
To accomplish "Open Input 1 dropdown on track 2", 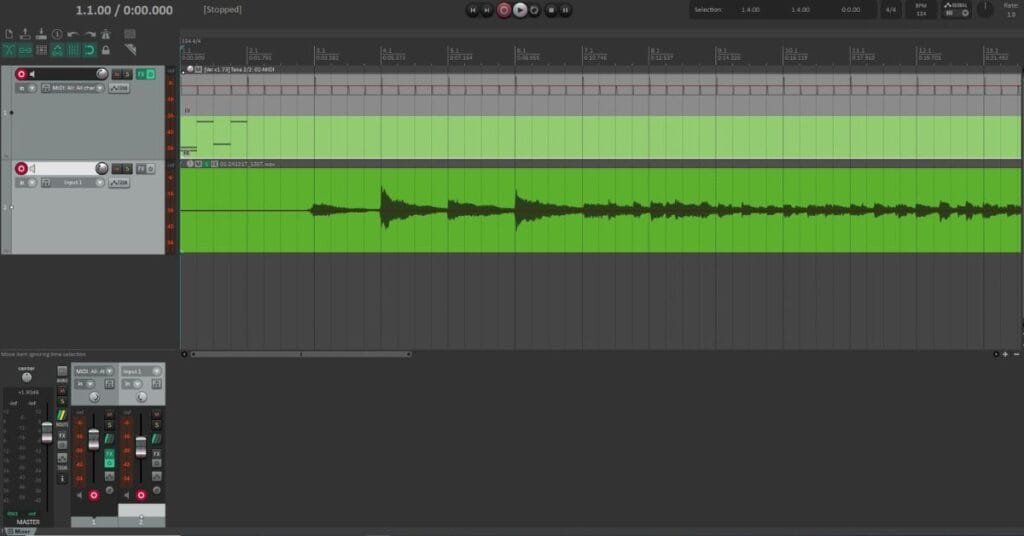I will (x=73, y=183).
